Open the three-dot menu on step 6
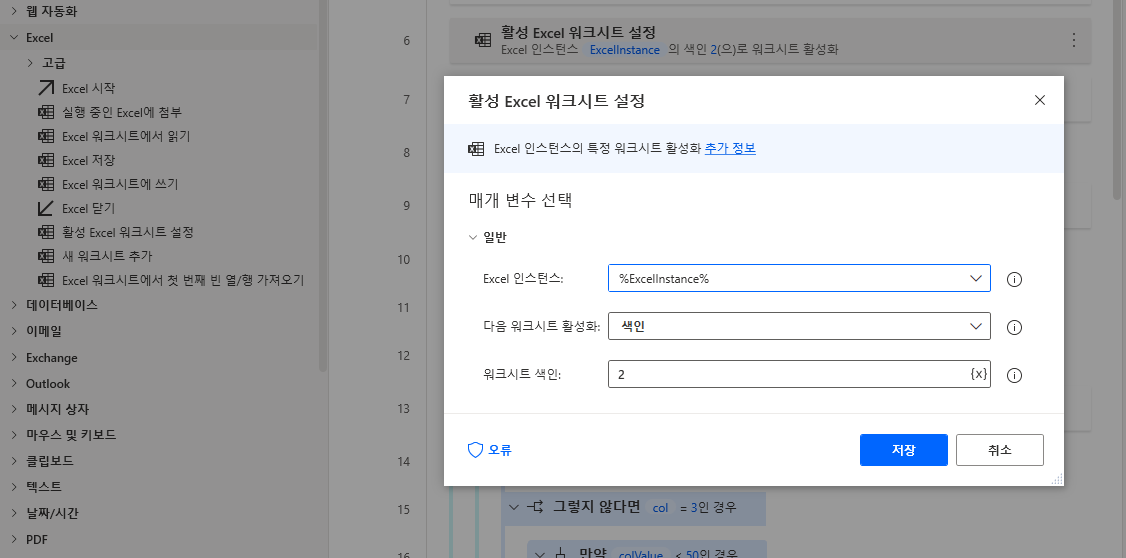This screenshot has height=558, width=1126. click(1074, 40)
